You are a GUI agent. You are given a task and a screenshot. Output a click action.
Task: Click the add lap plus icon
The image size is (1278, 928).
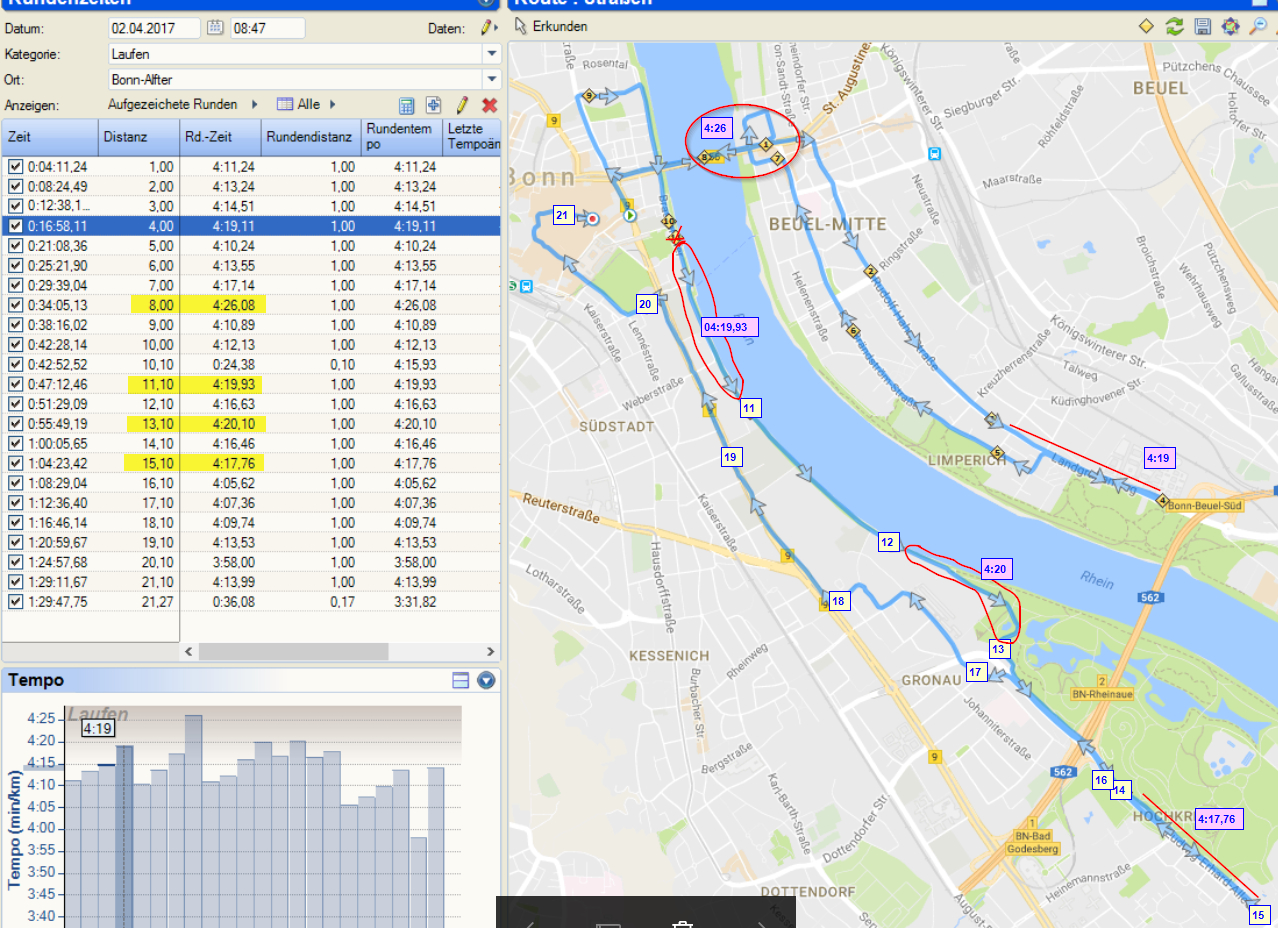coord(434,105)
